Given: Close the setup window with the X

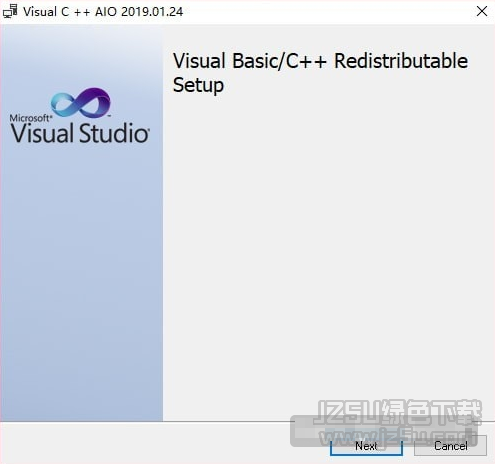Looking at the screenshot, I should pyautogui.click(x=482, y=12).
